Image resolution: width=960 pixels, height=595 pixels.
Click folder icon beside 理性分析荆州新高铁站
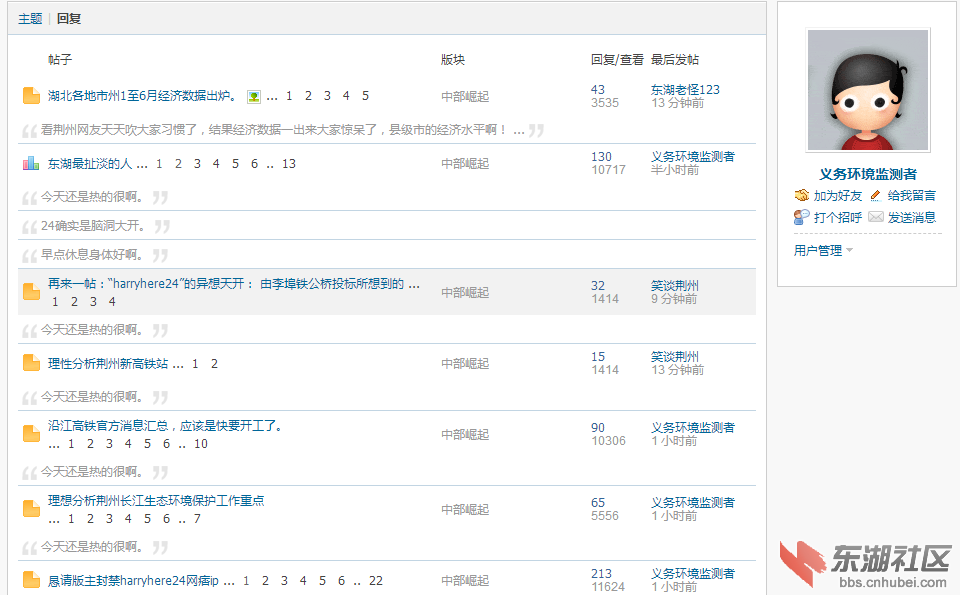coord(31,363)
